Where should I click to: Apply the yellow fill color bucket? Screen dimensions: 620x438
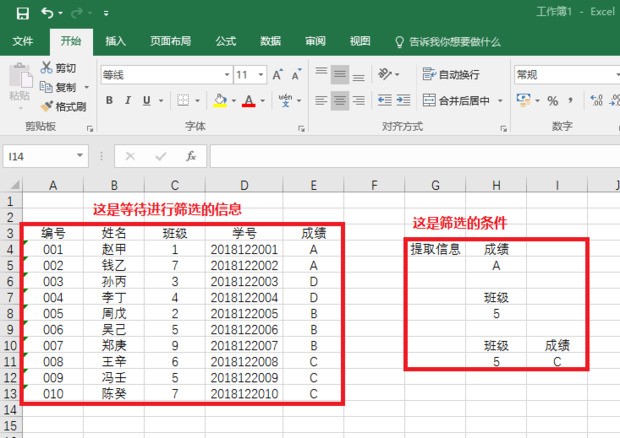click(220, 100)
